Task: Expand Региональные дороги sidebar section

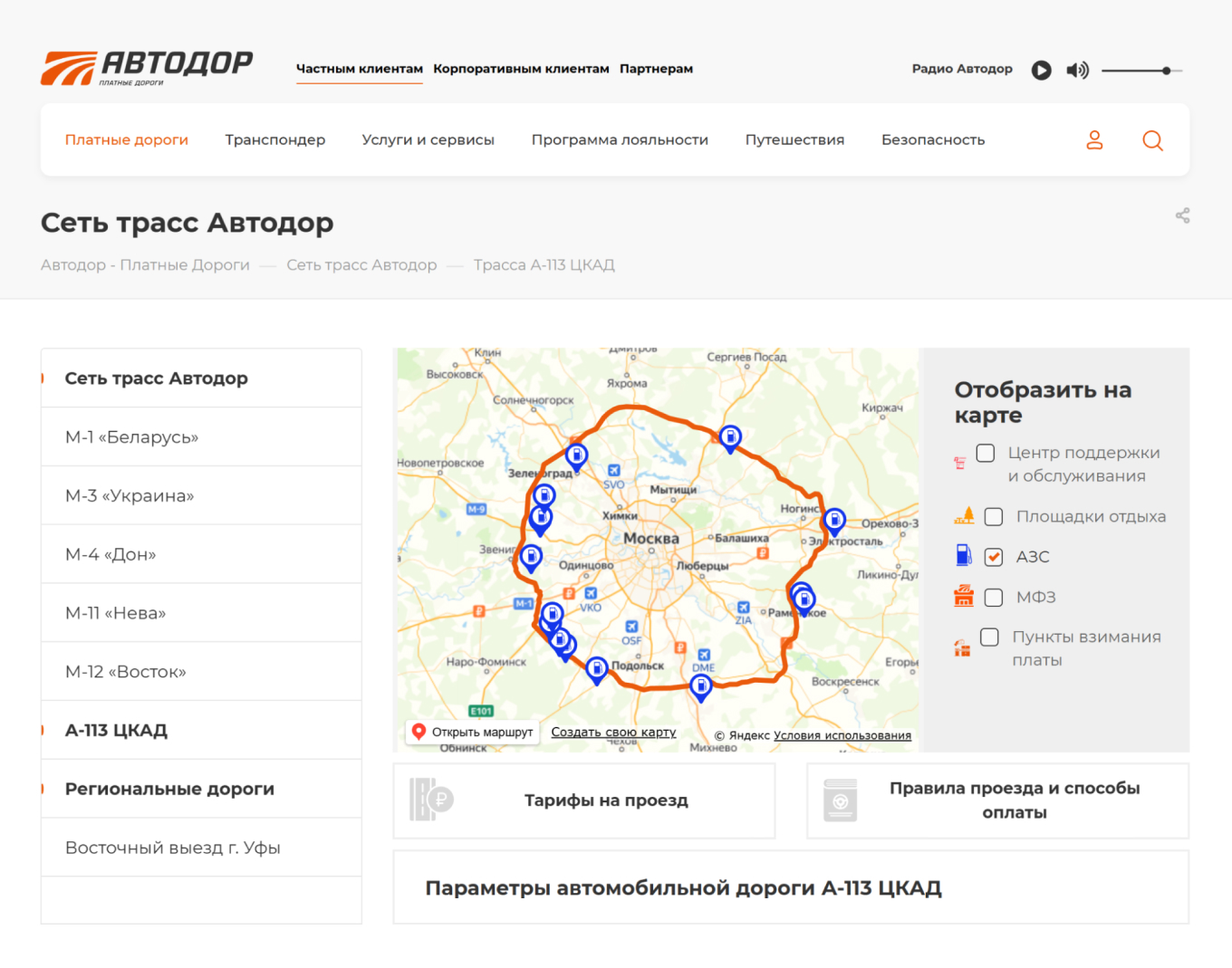Action: tap(169, 789)
